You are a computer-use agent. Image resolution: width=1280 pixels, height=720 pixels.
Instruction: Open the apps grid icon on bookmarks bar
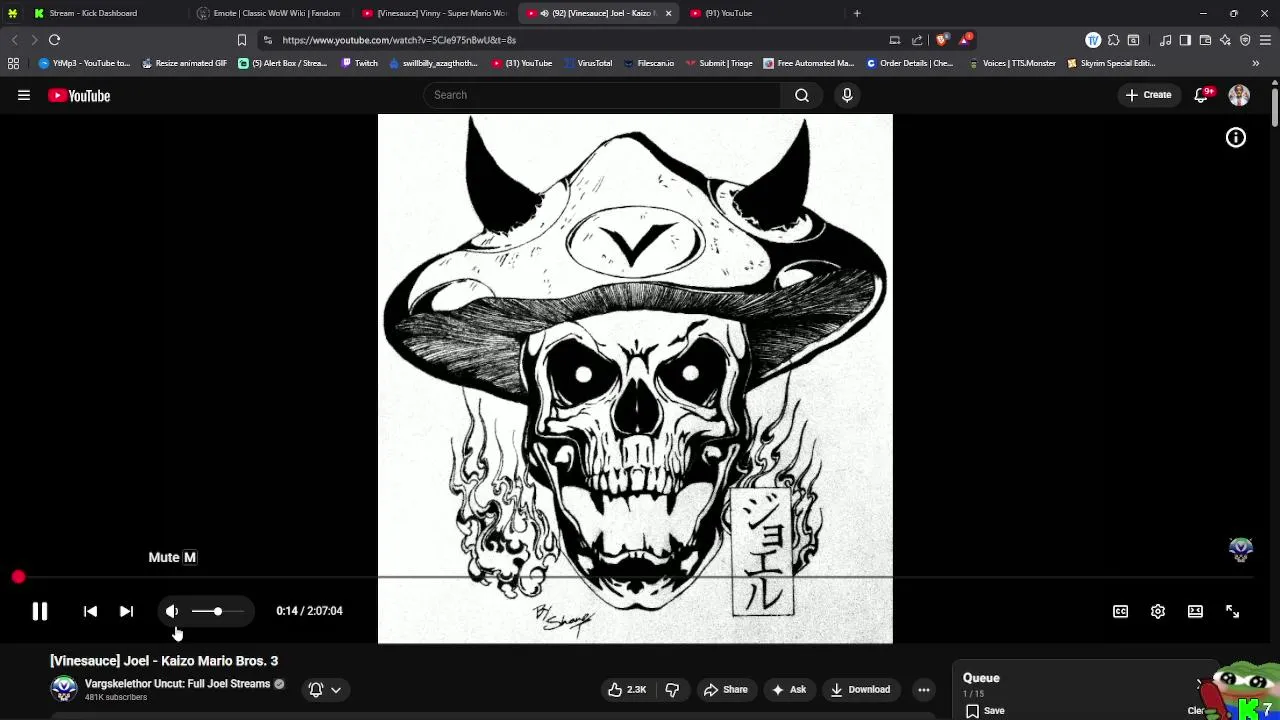point(13,63)
